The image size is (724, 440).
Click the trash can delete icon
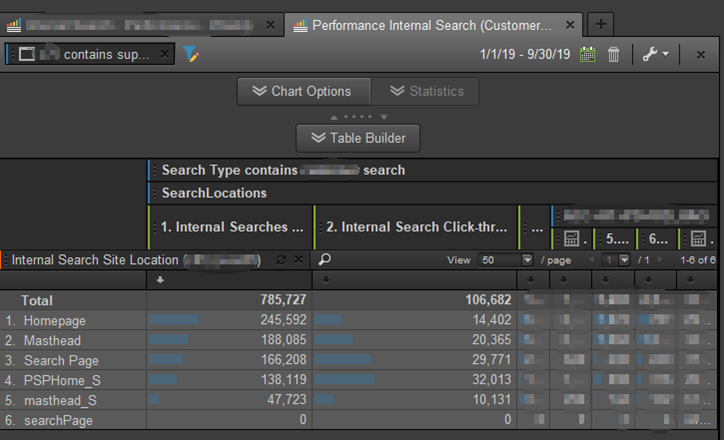click(614, 54)
